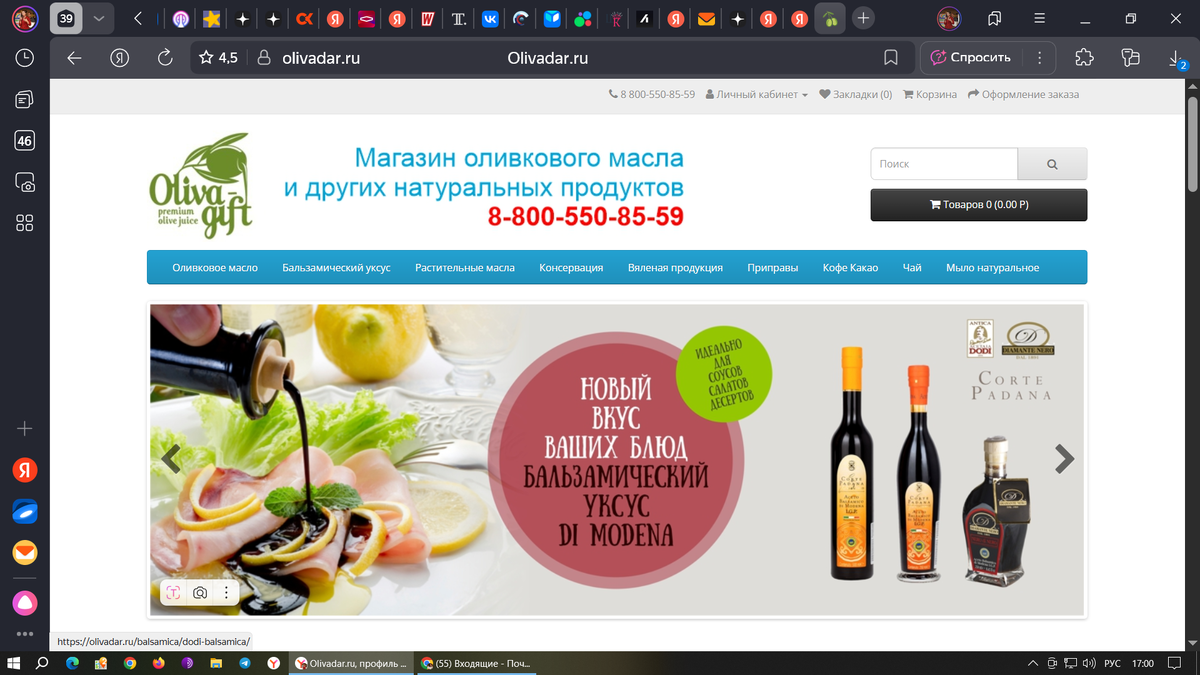The width and height of the screenshot is (1200, 675).
Task: Open Оливковое масло menu category
Action: click(x=215, y=268)
